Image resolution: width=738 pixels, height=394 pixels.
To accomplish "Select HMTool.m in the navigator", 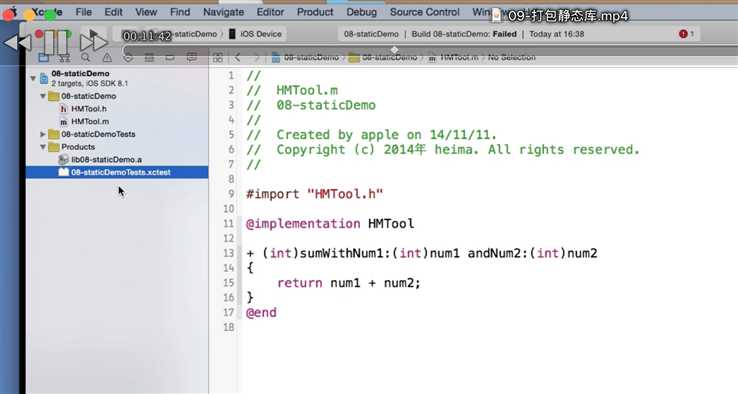I will [x=117, y=121].
